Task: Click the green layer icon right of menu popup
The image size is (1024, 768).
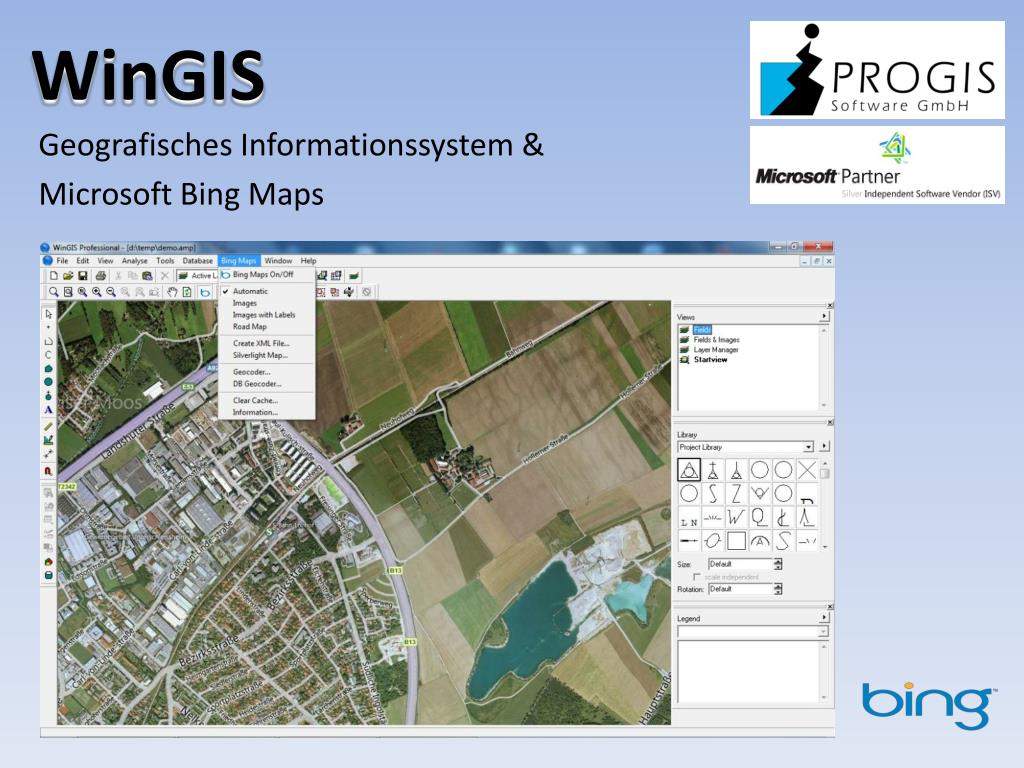Action: click(x=353, y=276)
